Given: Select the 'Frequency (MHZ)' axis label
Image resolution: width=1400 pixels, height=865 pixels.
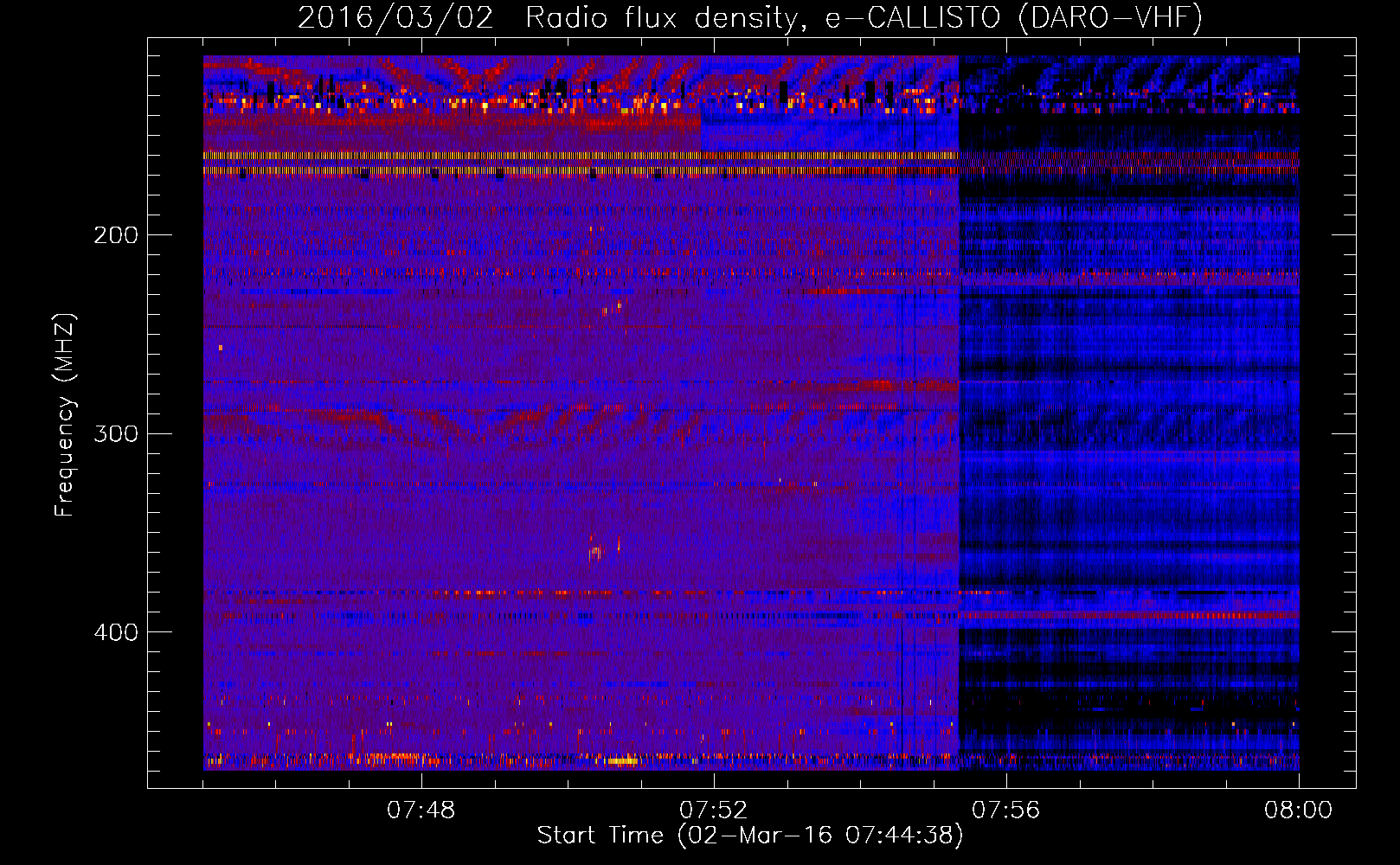Looking at the screenshot, I should [65, 415].
